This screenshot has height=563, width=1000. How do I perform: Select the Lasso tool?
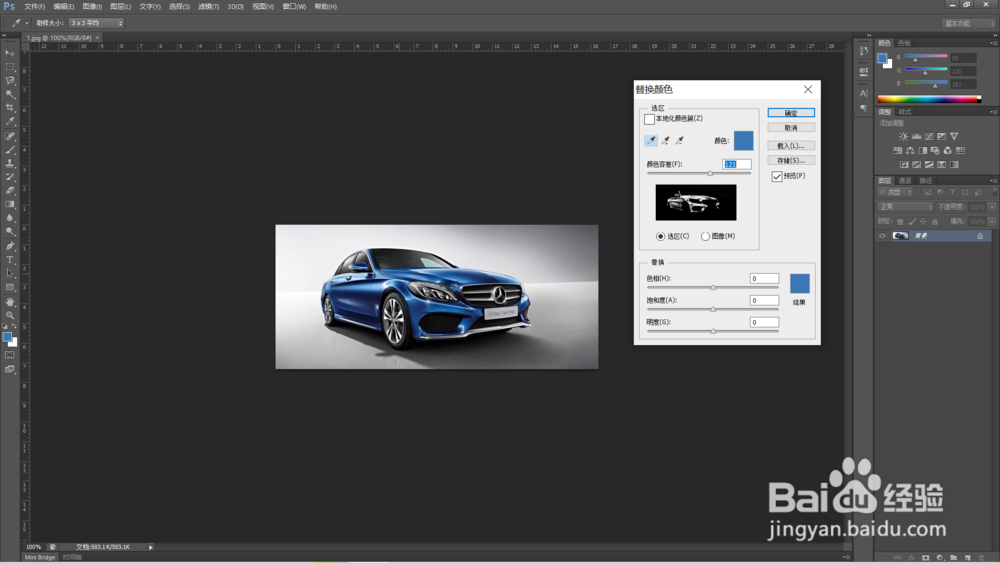point(10,80)
